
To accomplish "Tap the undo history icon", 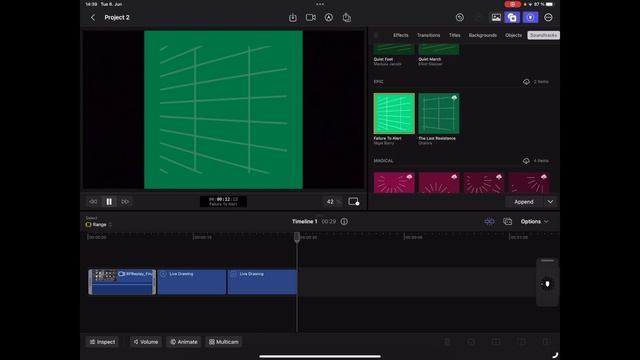I will pos(460,18).
